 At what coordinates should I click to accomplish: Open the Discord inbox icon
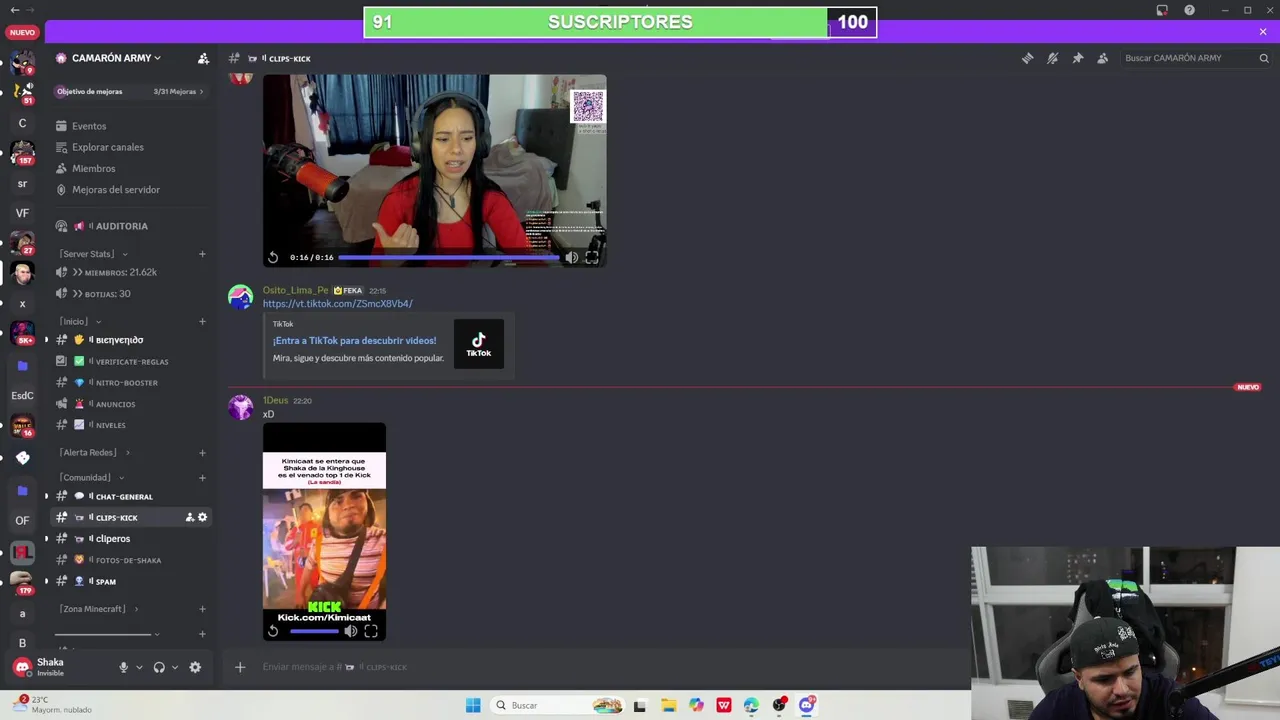tap(1162, 10)
